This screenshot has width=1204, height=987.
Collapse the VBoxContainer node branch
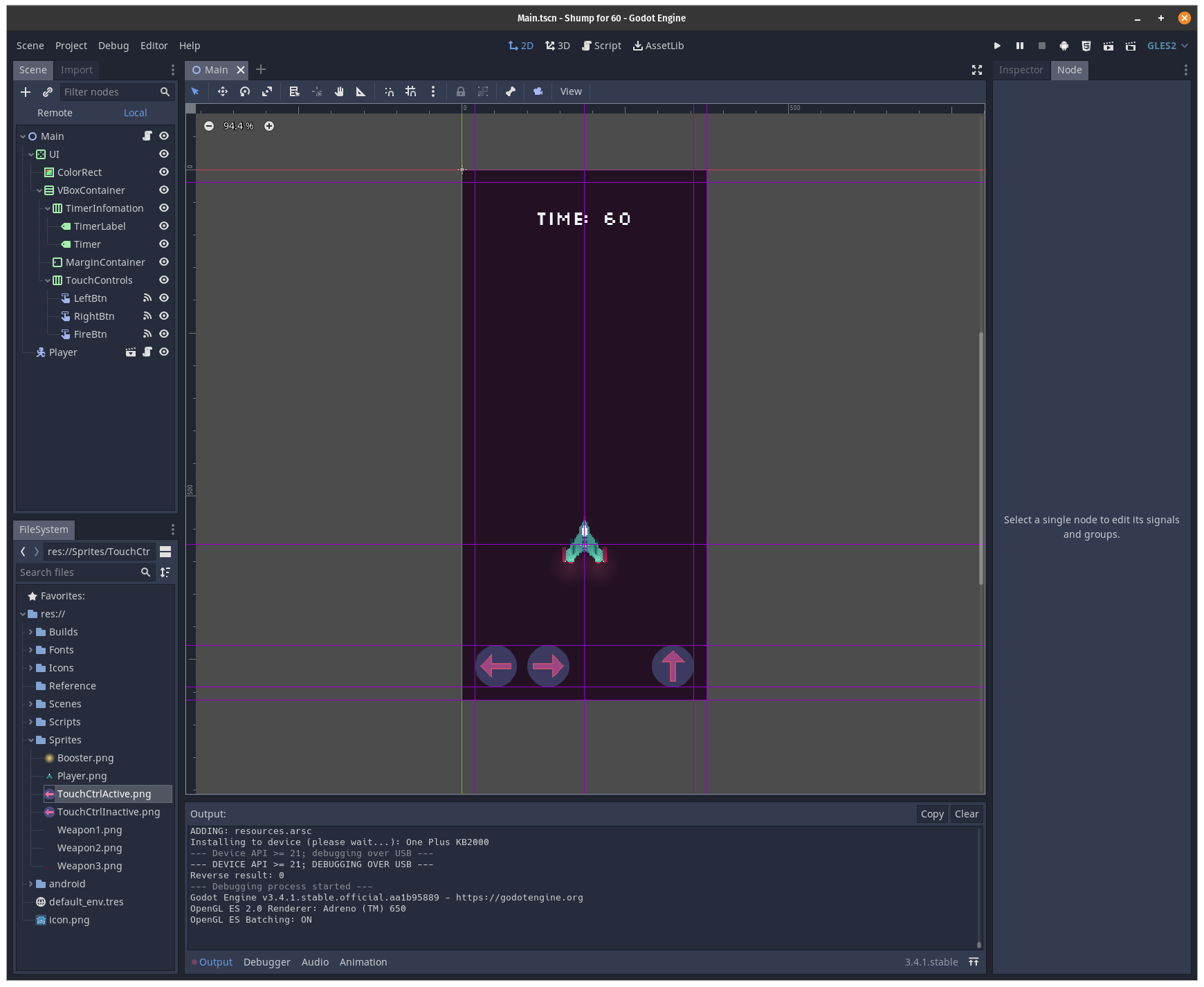(39, 190)
